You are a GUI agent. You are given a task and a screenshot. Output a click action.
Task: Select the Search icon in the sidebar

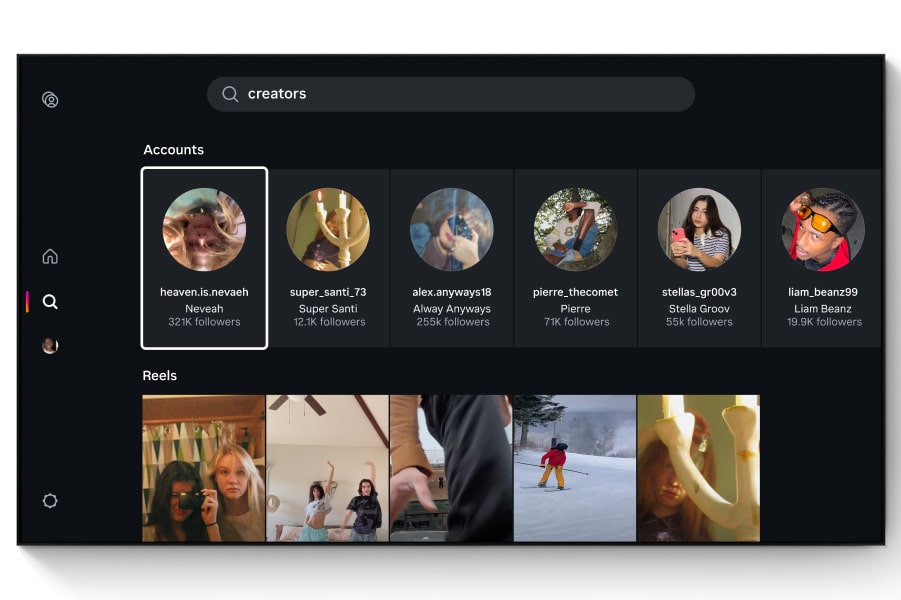pos(50,302)
